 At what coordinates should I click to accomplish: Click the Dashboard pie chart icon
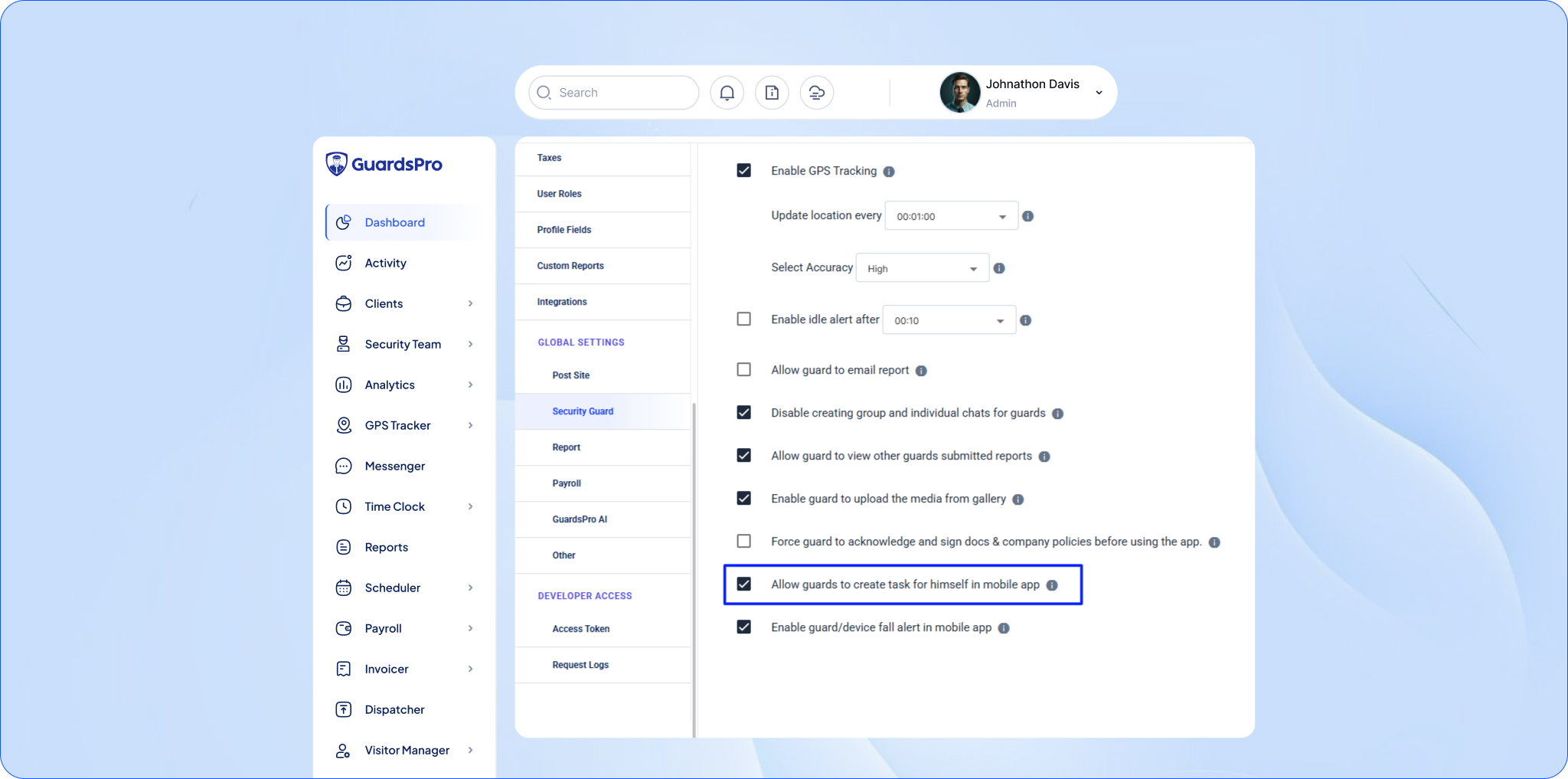344,222
